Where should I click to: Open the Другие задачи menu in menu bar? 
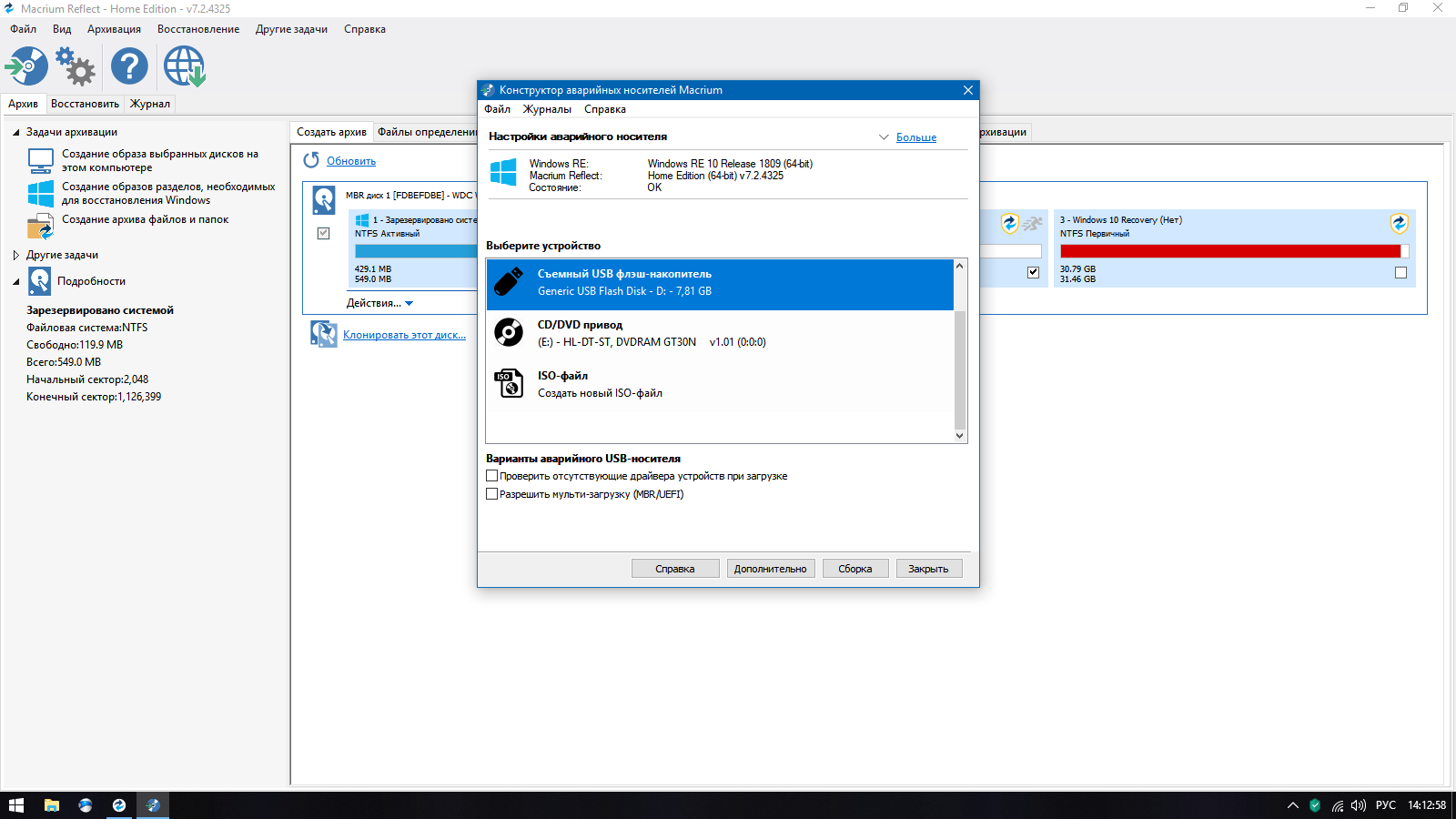pyautogui.click(x=291, y=29)
